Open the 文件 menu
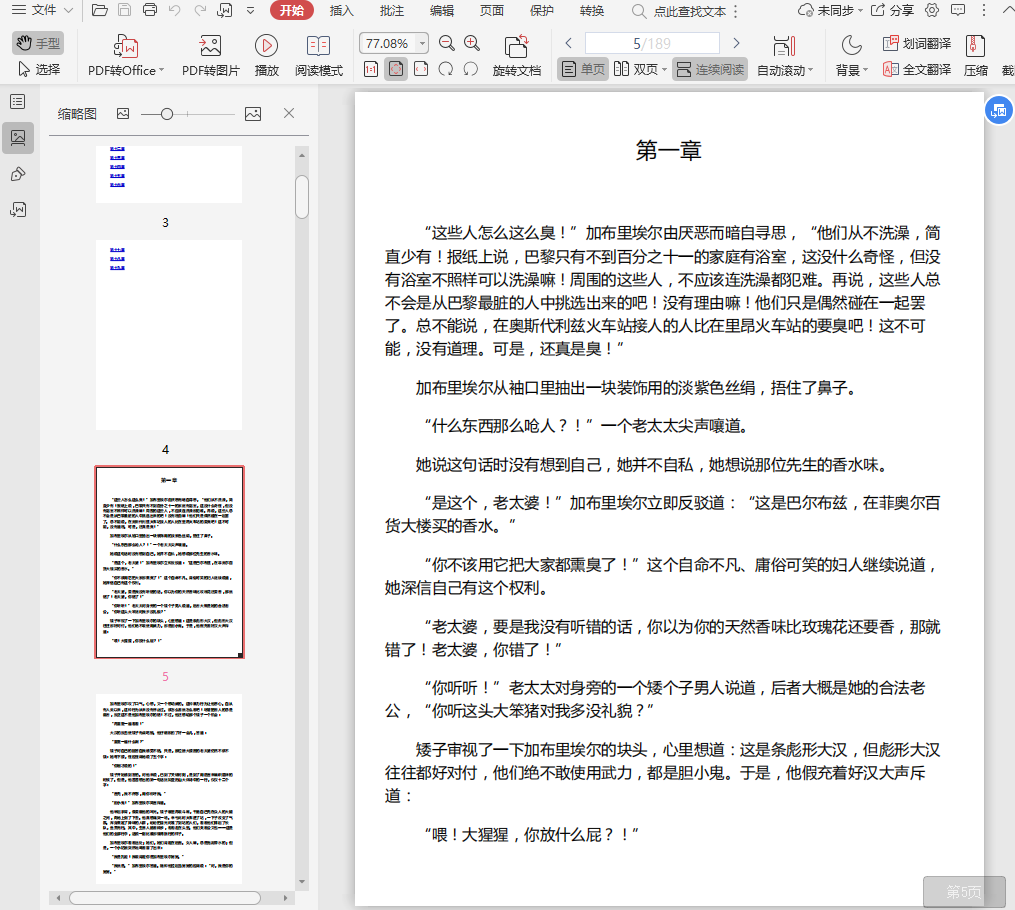This screenshot has height=910, width=1015. tap(42, 10)
